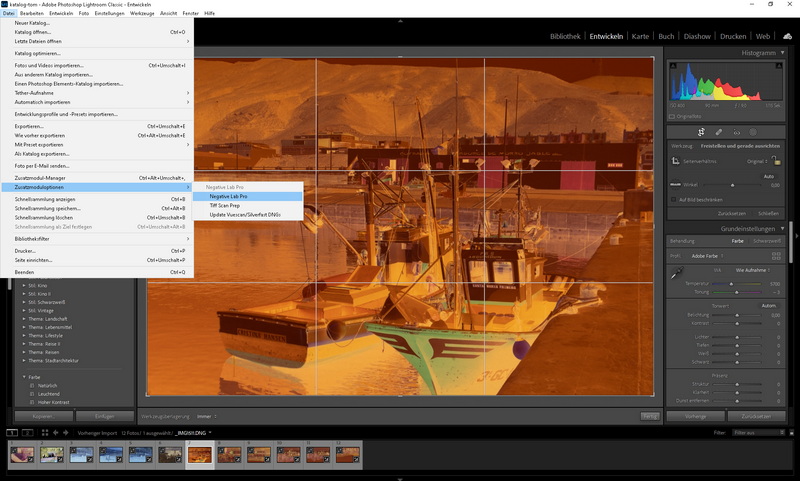Enable 'Auf Bild beschränken' checkbox
Screen dimensions: 800x481
(672, 199)
